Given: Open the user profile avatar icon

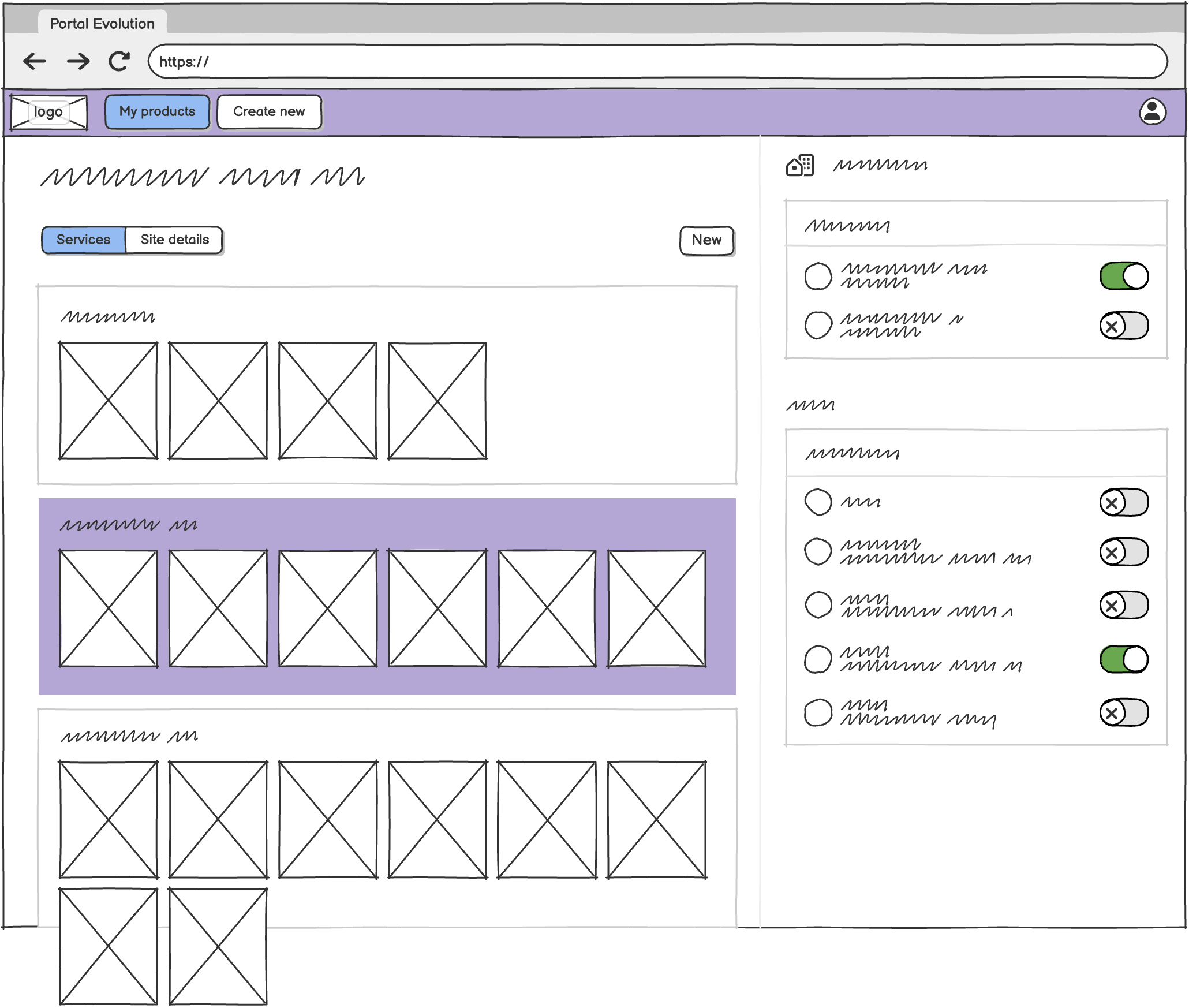Looking at the screenshot, I should pyautogui.click(x=1151, y=111).
